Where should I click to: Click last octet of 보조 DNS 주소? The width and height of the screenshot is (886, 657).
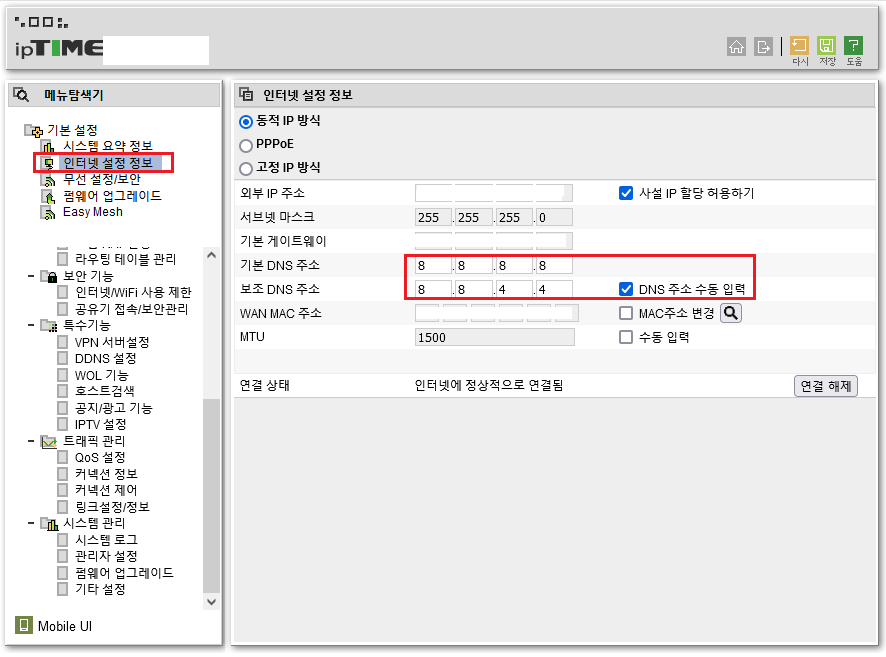[x=554, y=290]
